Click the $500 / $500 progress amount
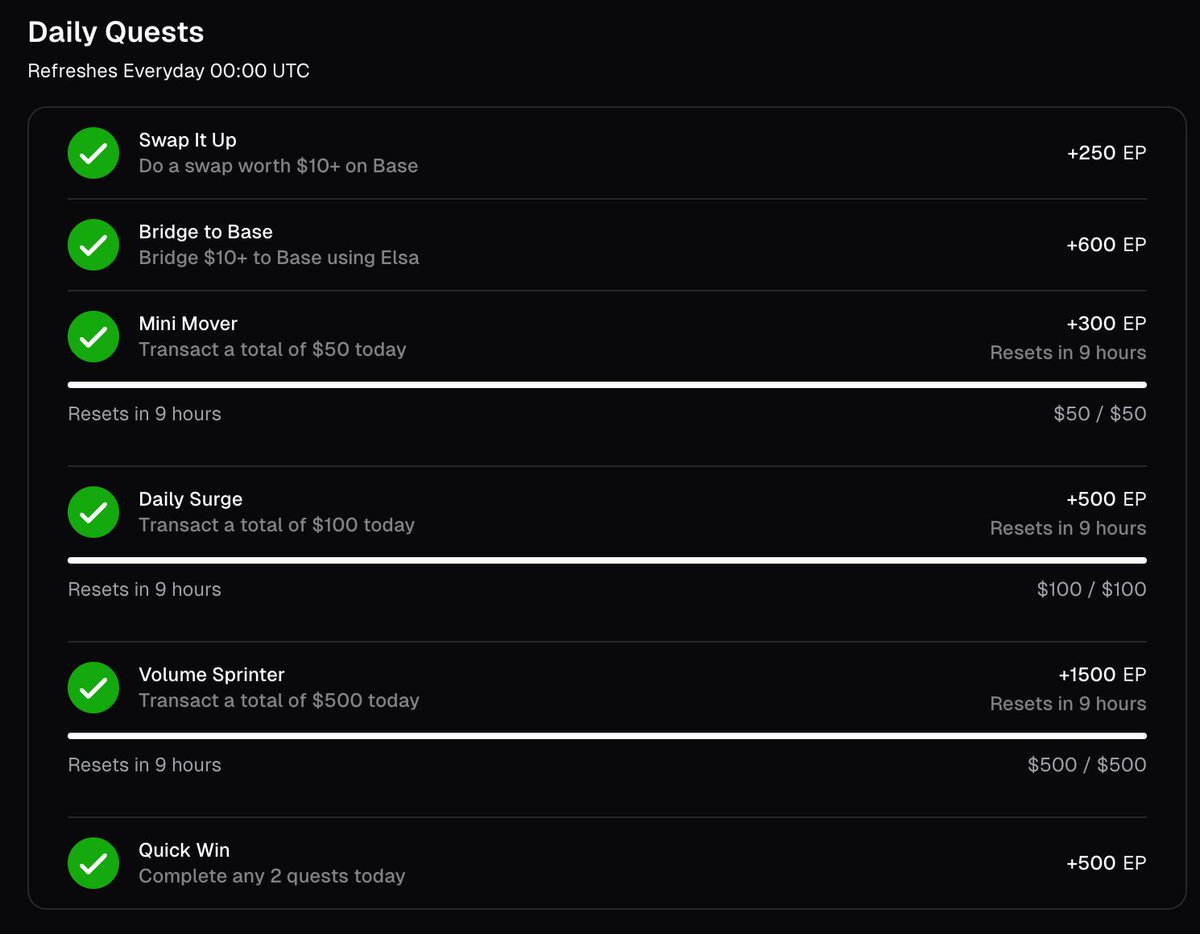The height and width of the screenshot is (934, 1200). [x=1087, y=765]
